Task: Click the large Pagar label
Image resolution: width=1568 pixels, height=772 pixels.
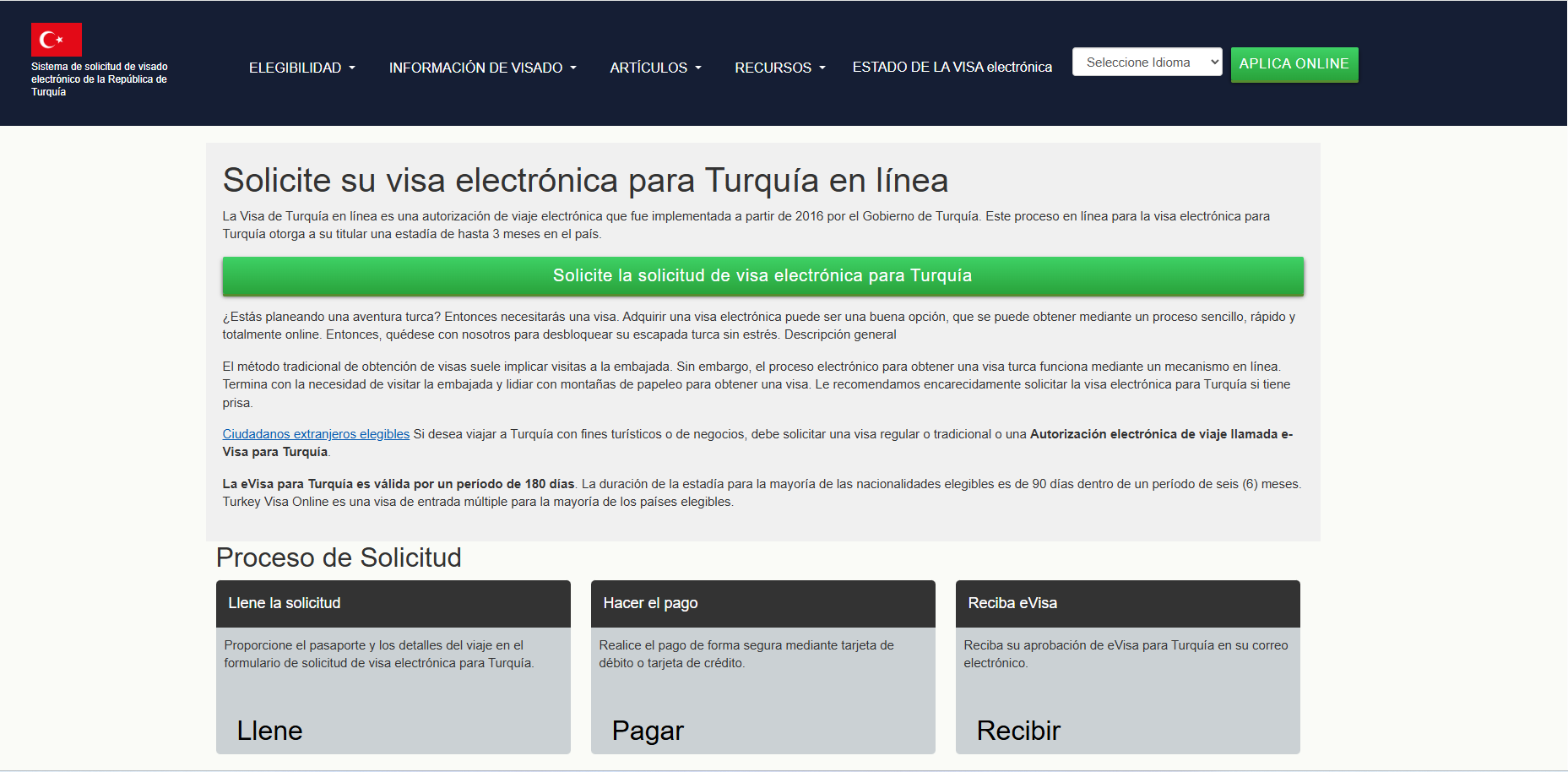Action: point(648,731)
